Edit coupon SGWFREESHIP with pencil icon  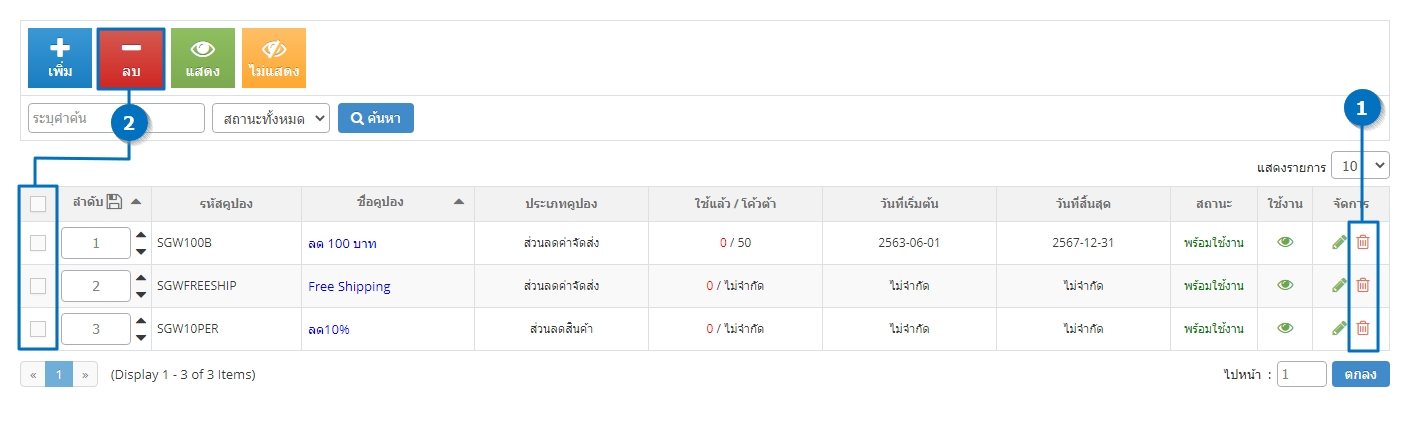tap(1339, 285)
